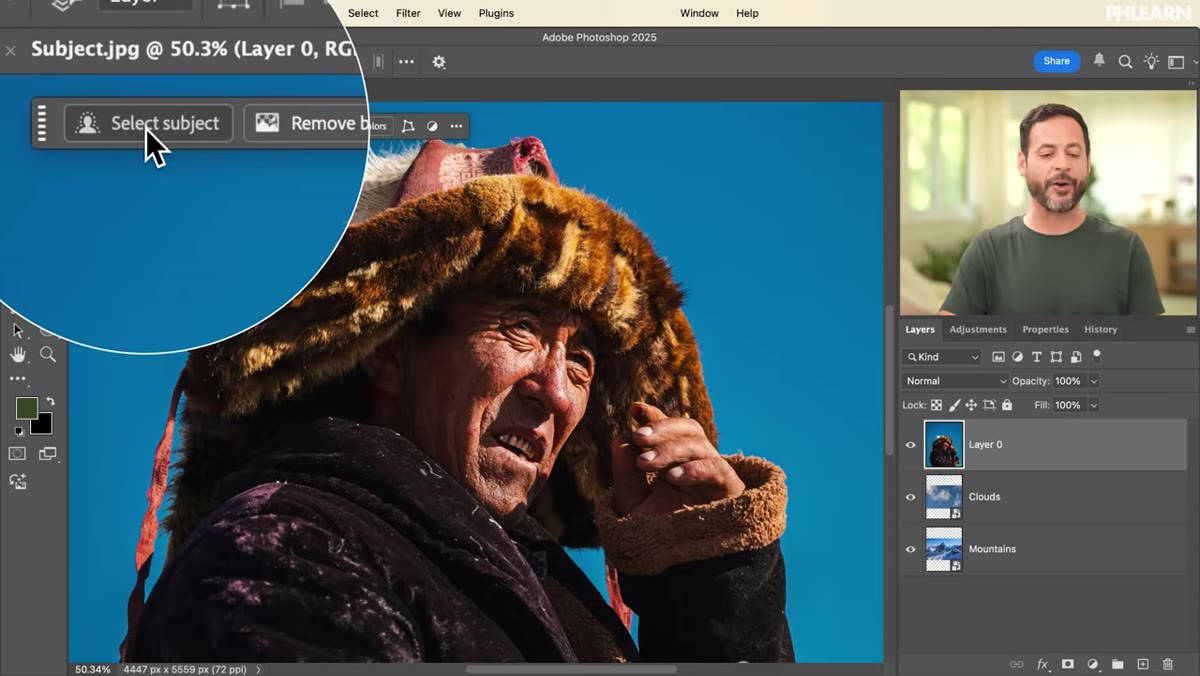Image resolution: width=1200 pixels, height=676 pixels.
Task: Click the transform icon in contextual taskbar
Action: tap(407, 126)
